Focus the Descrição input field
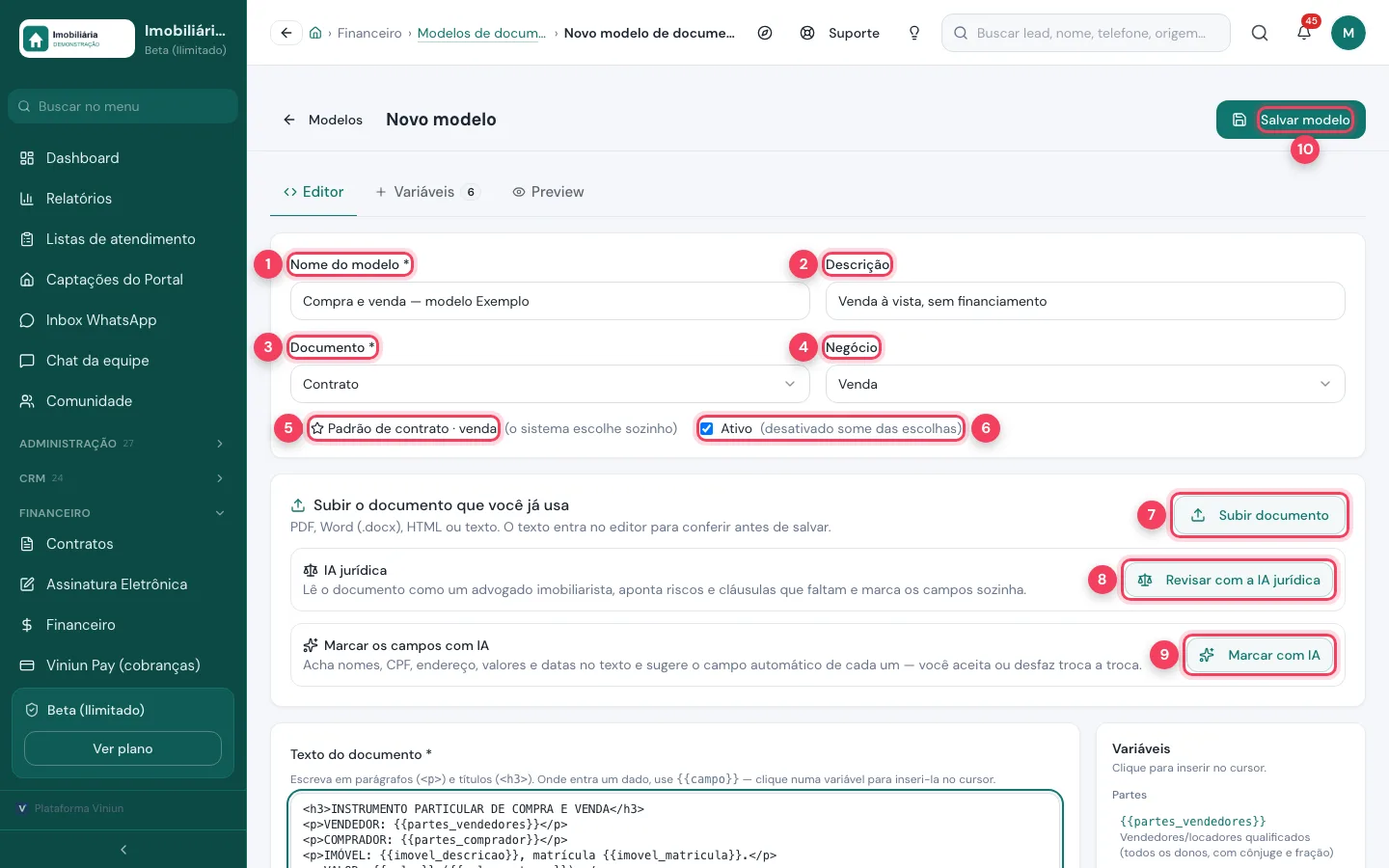The width and height of the screenshot is (1389, 868). [x=1085, y=301]
